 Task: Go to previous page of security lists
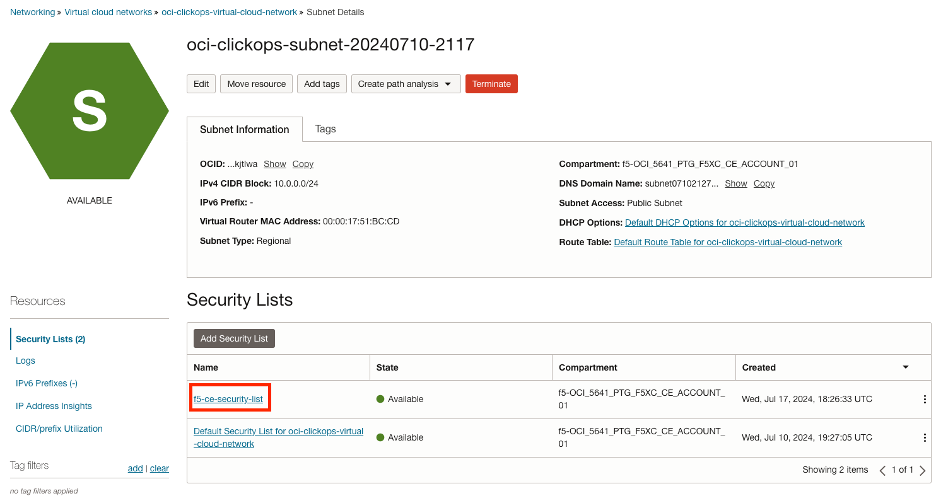[x=882, y=470]
